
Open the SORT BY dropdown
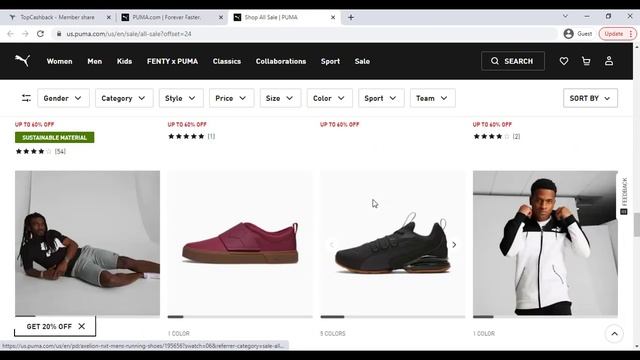tap(590, 98)
